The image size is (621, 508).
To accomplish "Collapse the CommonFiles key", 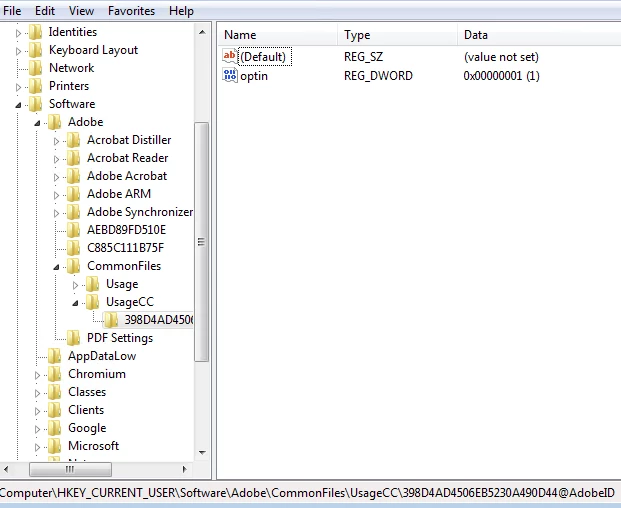I will (56, 267).
